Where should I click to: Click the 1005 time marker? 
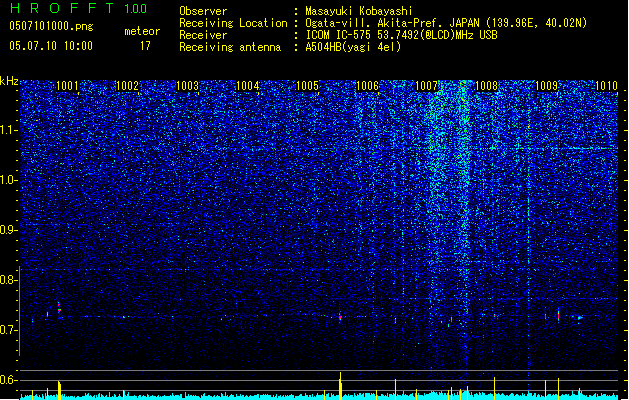point(307,86)
